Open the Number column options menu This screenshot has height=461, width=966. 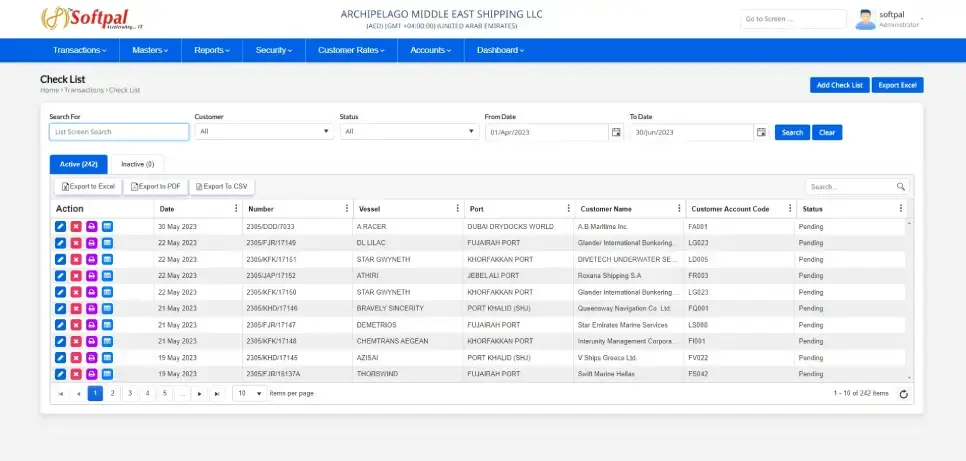click(347, 208)
